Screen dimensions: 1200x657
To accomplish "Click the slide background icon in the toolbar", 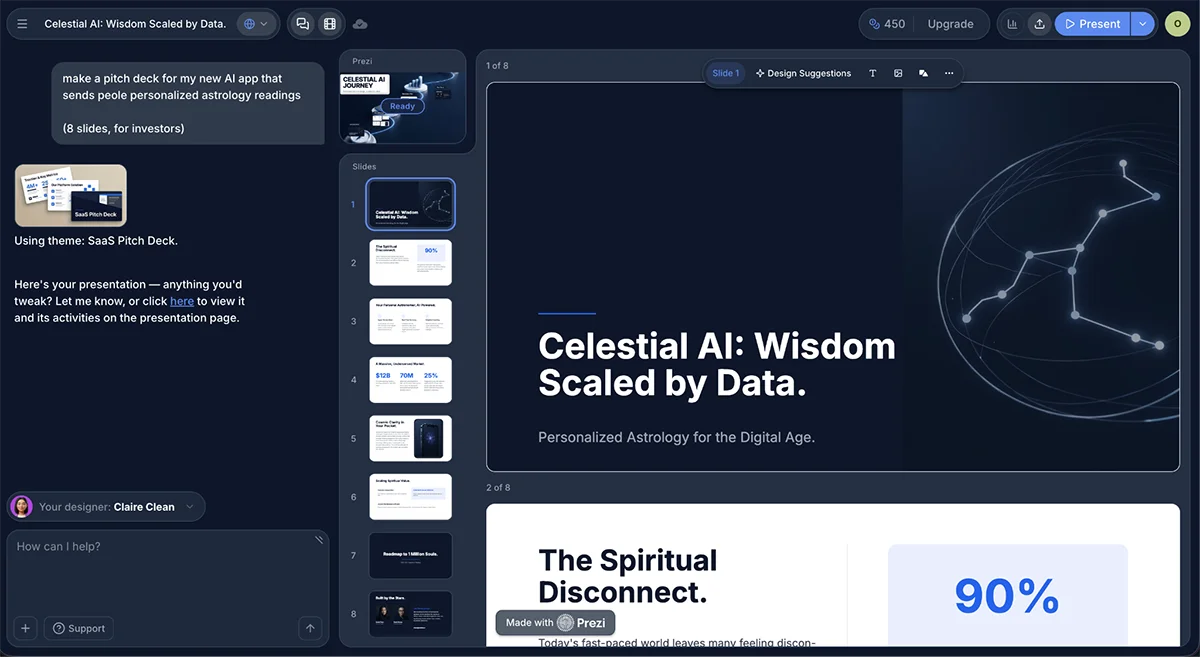I will (x=923, y=73).
